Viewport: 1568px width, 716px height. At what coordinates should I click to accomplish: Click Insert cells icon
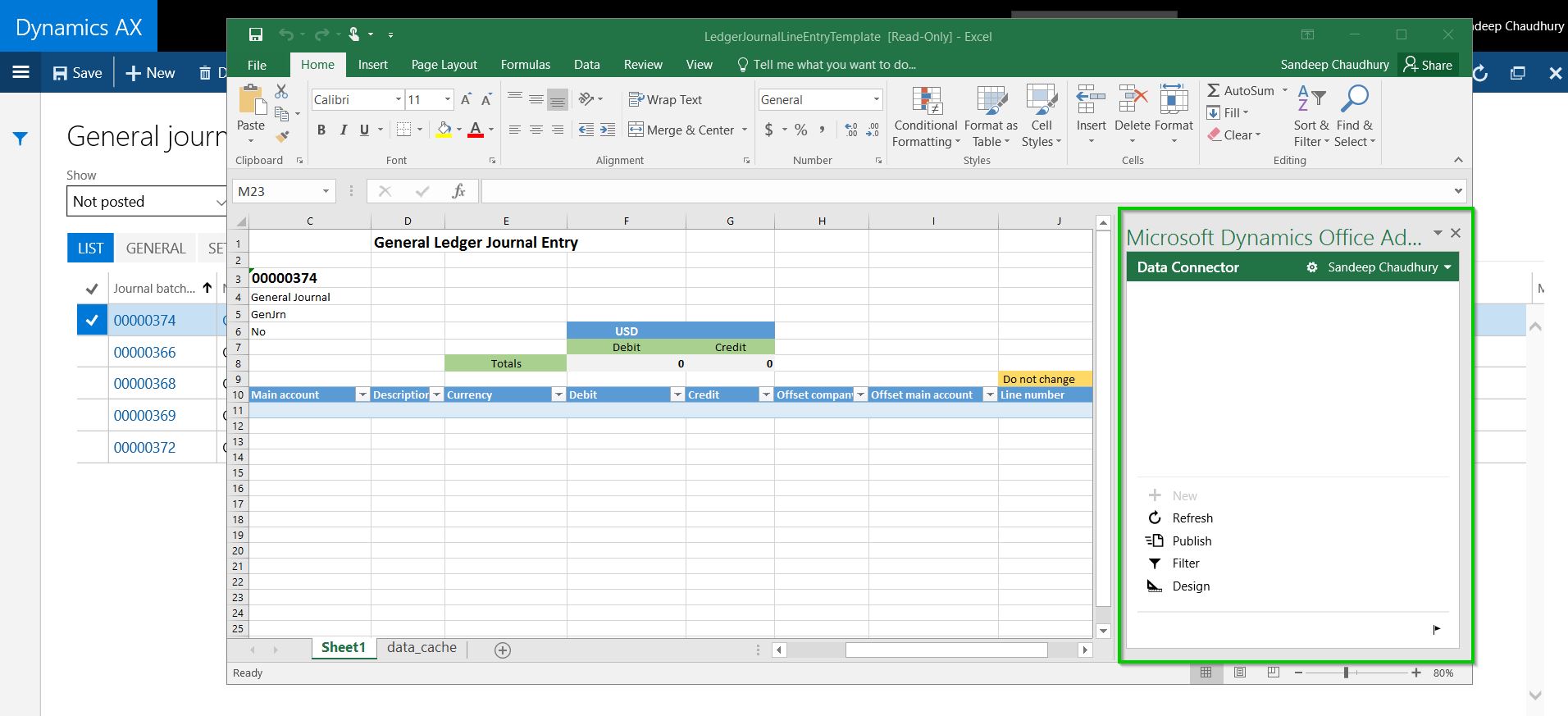coord(1091,100)
